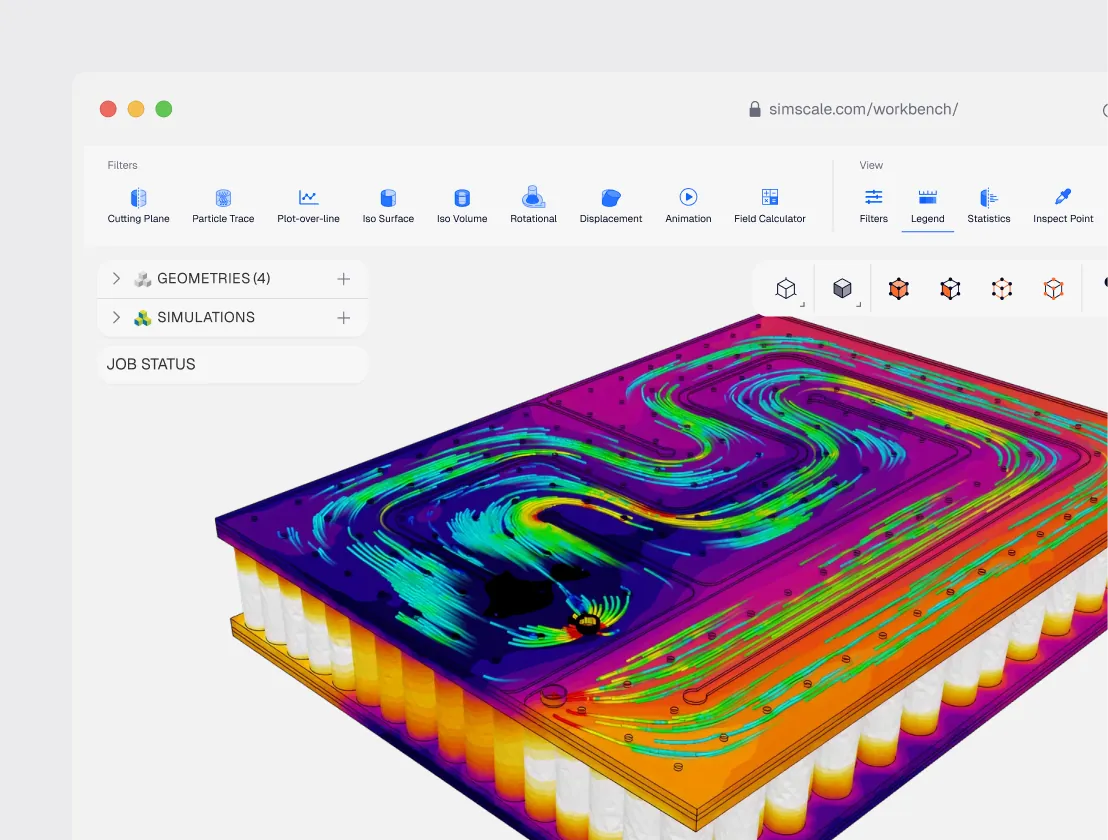Apply the Displacement filter
Screen dimensions: 1108x840
tap(611, 206)
